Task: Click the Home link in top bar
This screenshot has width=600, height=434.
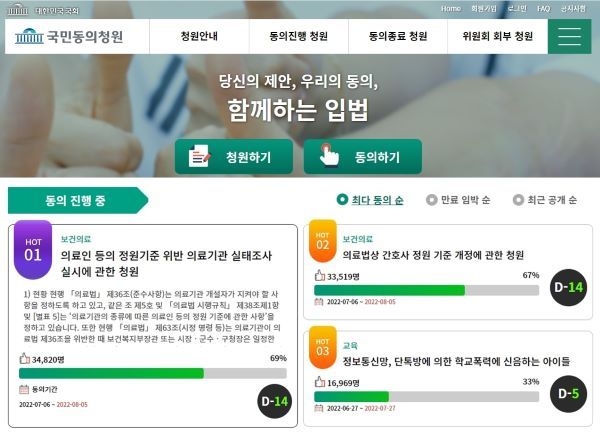Action: tap(451, 9)
